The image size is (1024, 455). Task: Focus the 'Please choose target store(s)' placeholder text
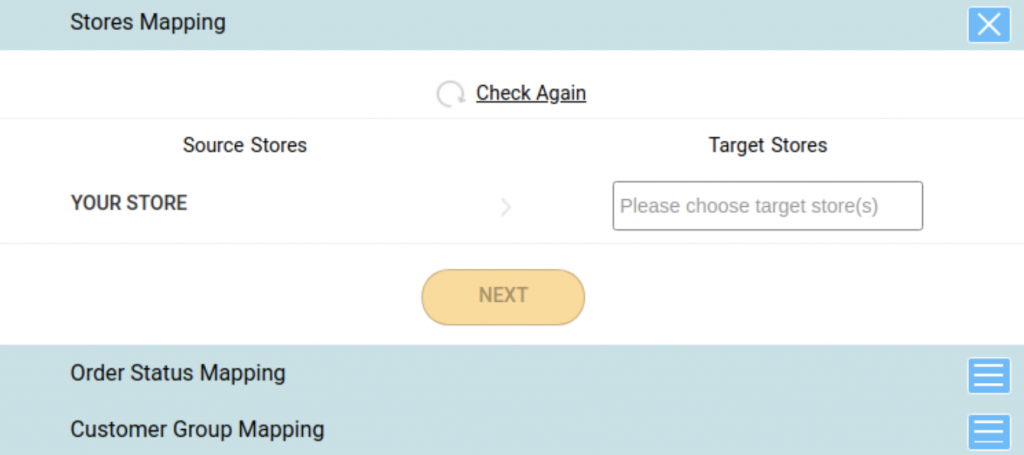[x=749, y=206]
